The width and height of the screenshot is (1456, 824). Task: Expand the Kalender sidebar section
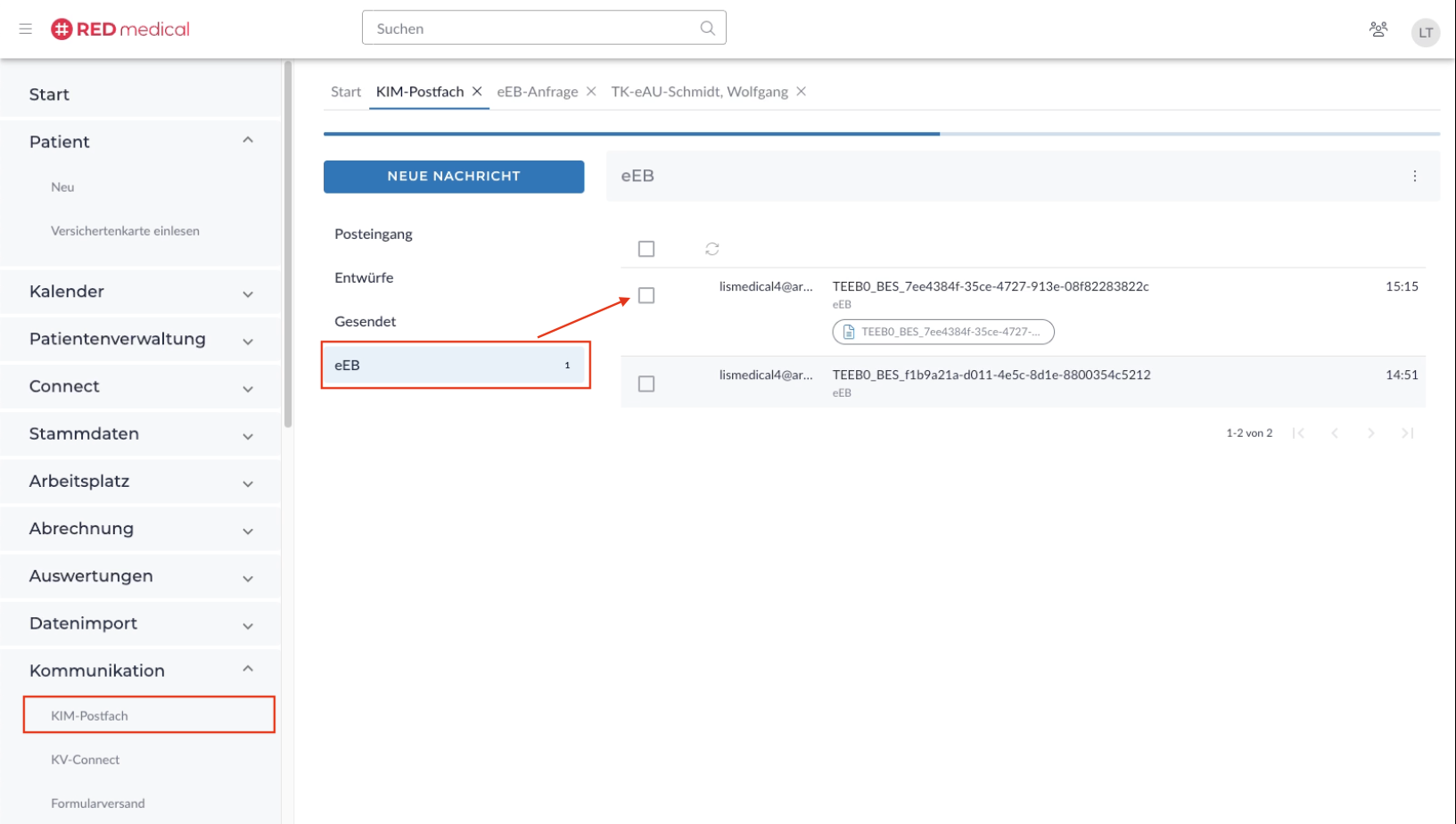coord(248,293)
